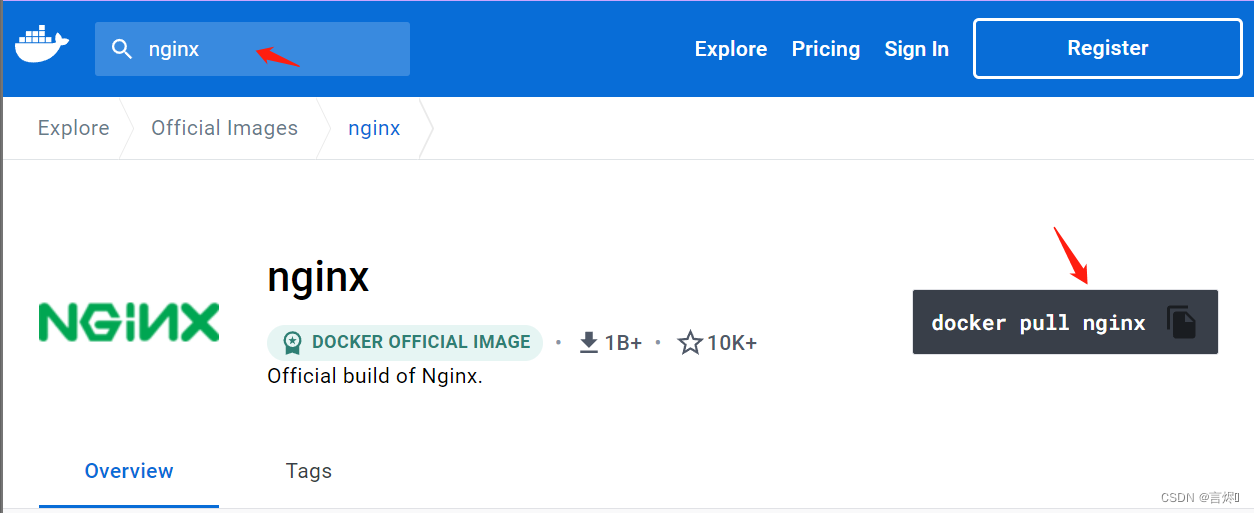Click the downloads icon beside 1B+
Viewport: 1254px width, 513px height.
(589, 343)
